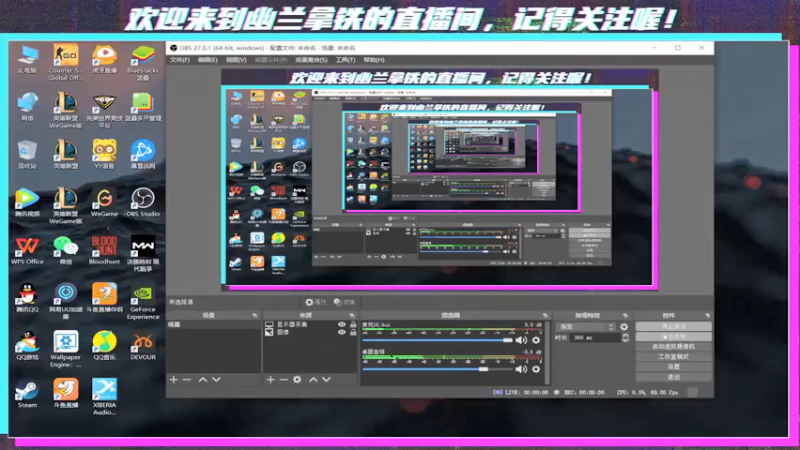Remove the selected scene with the minus icon
This screenshot has height=450, width=800.
click(x=187, y=380)
